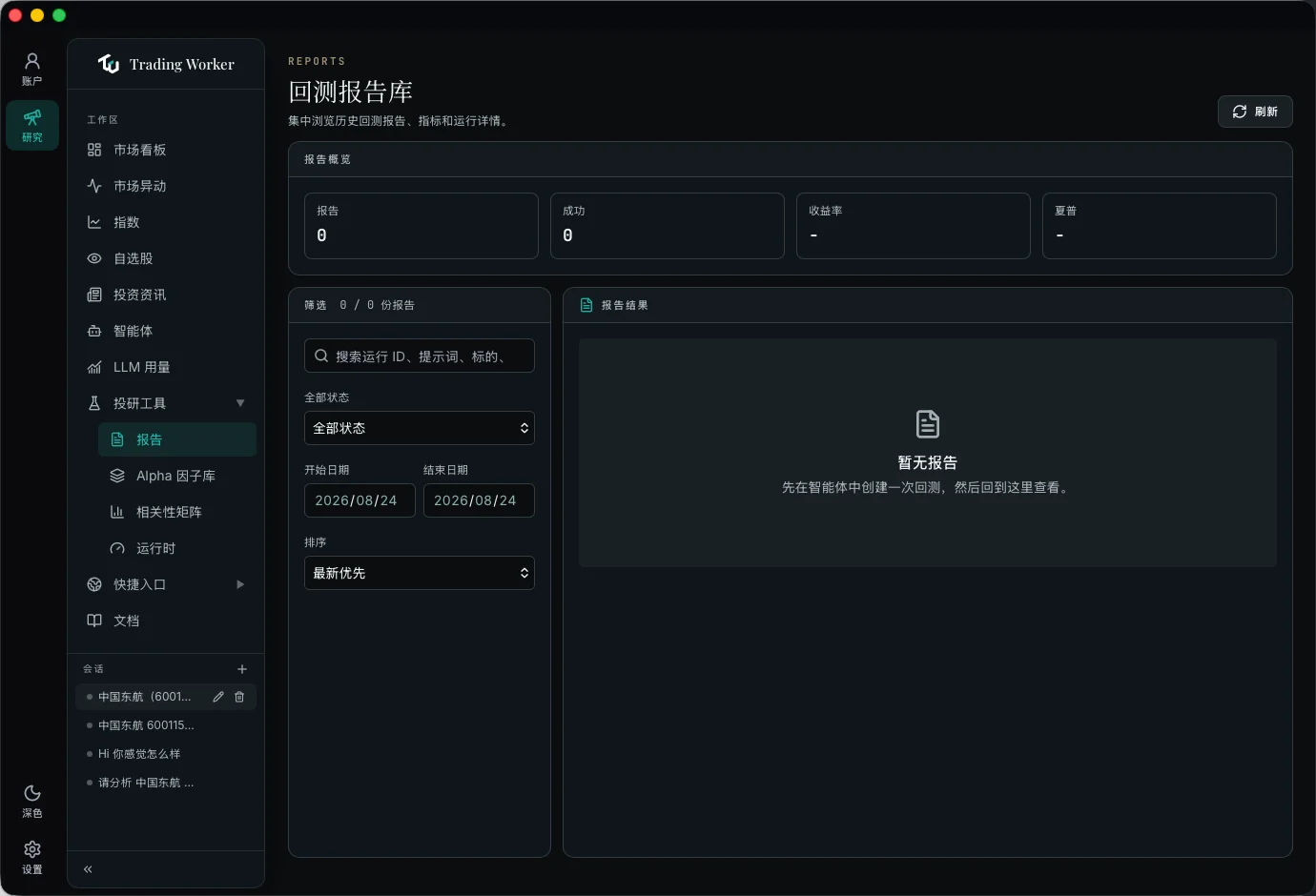Open 相关性矩阵 correlation matrix

click(177, 512)
